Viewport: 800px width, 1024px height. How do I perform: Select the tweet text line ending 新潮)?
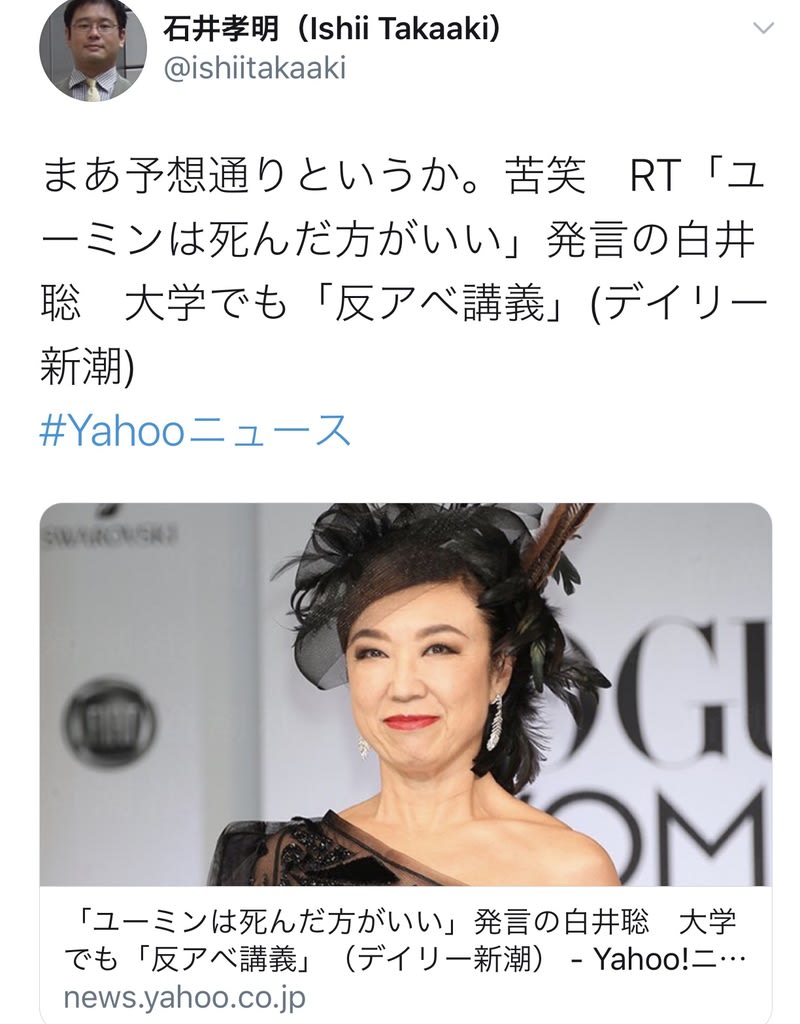[x=87, y=368]
